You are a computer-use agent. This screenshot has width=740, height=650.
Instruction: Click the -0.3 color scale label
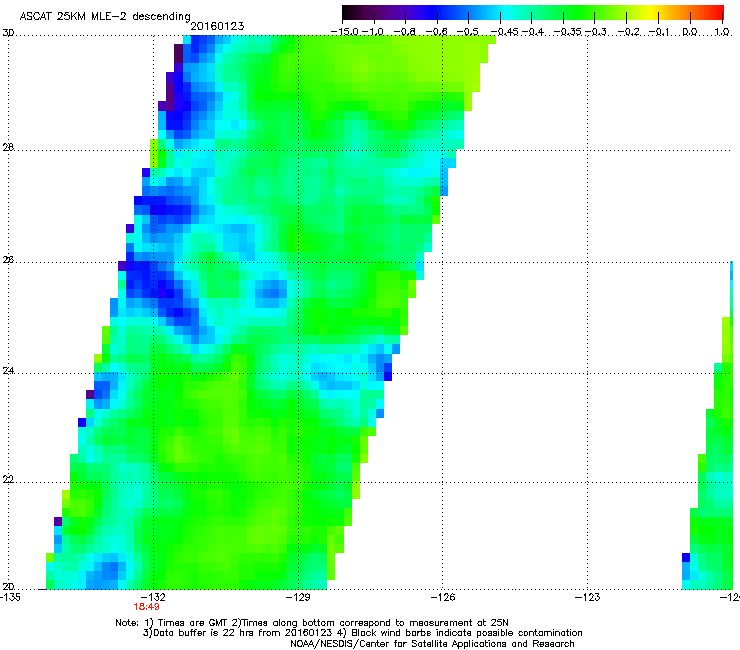coord(596,32)
